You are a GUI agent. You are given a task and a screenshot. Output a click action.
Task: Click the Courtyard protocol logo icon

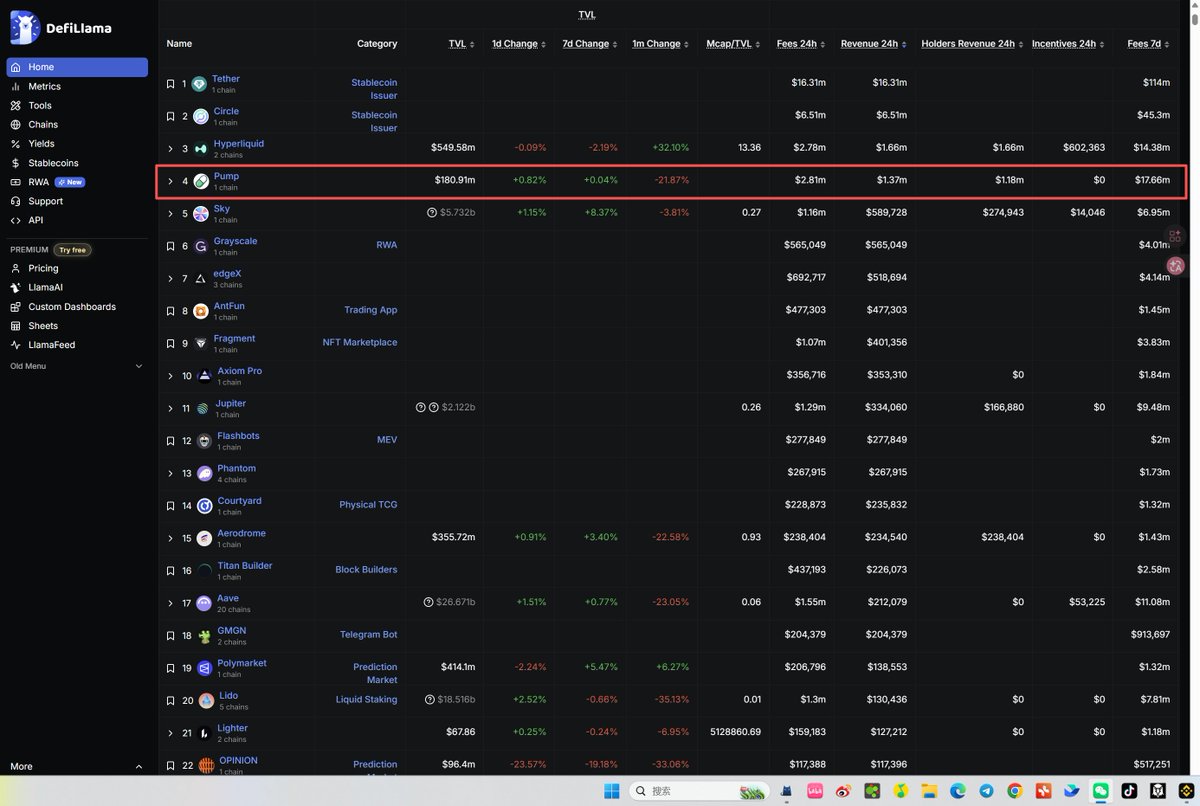pyautogui.click(x=204, y=506)
